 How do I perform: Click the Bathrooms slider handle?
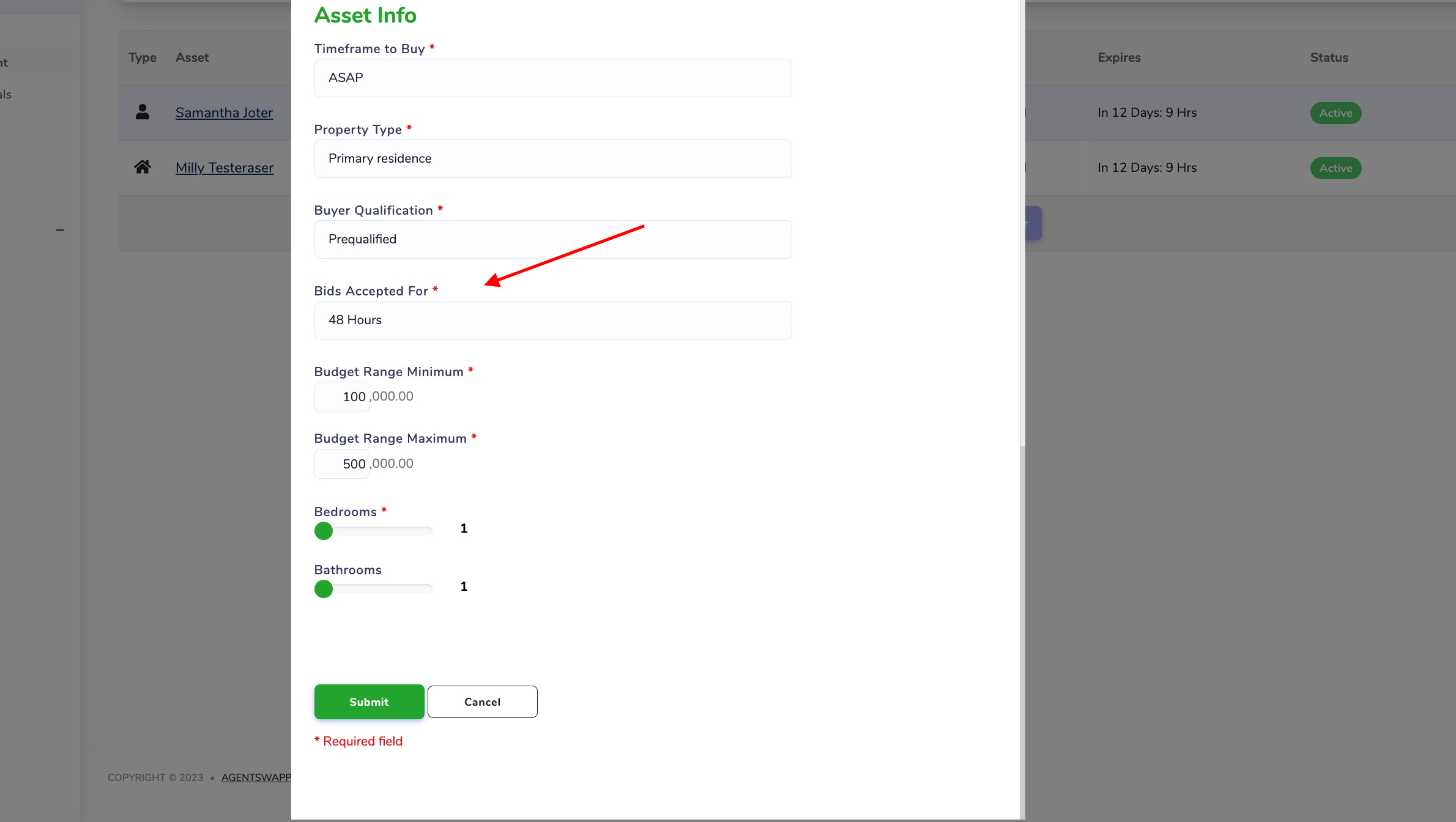point(324,589)
